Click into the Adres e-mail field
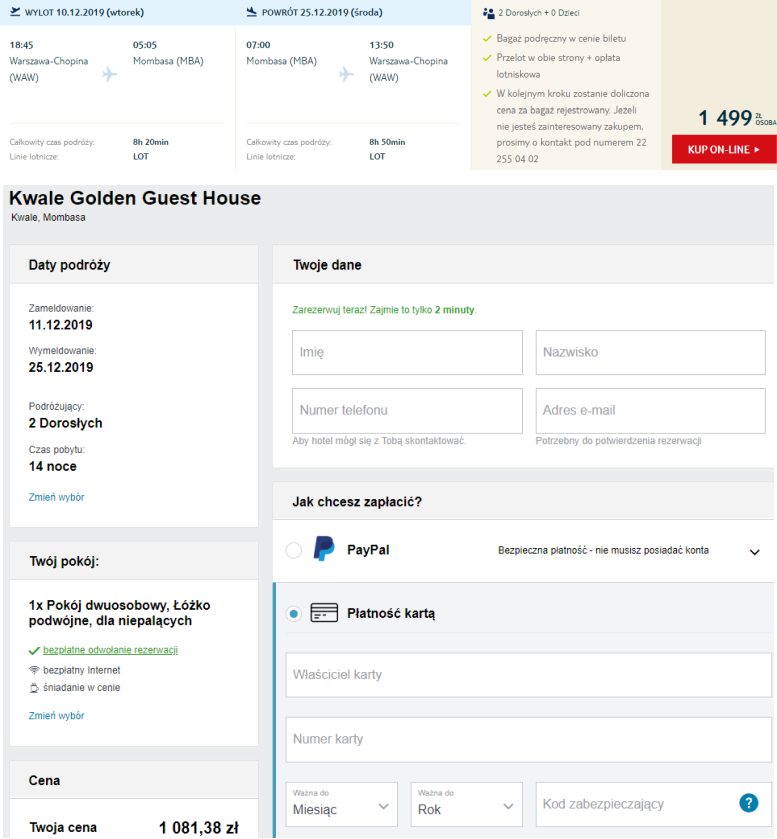 tap(650, 410)
